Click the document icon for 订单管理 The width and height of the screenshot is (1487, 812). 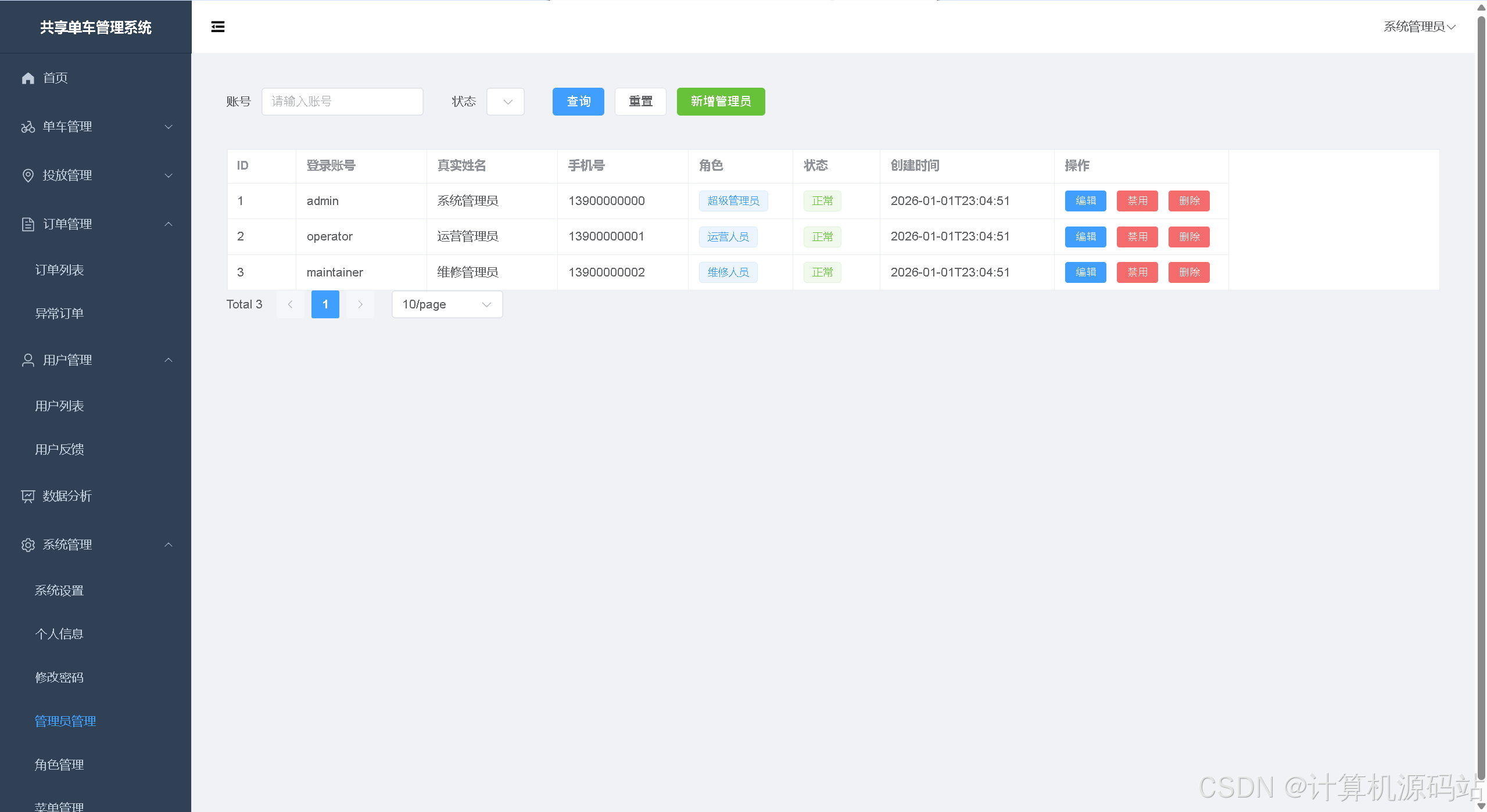tap(28, 224)
